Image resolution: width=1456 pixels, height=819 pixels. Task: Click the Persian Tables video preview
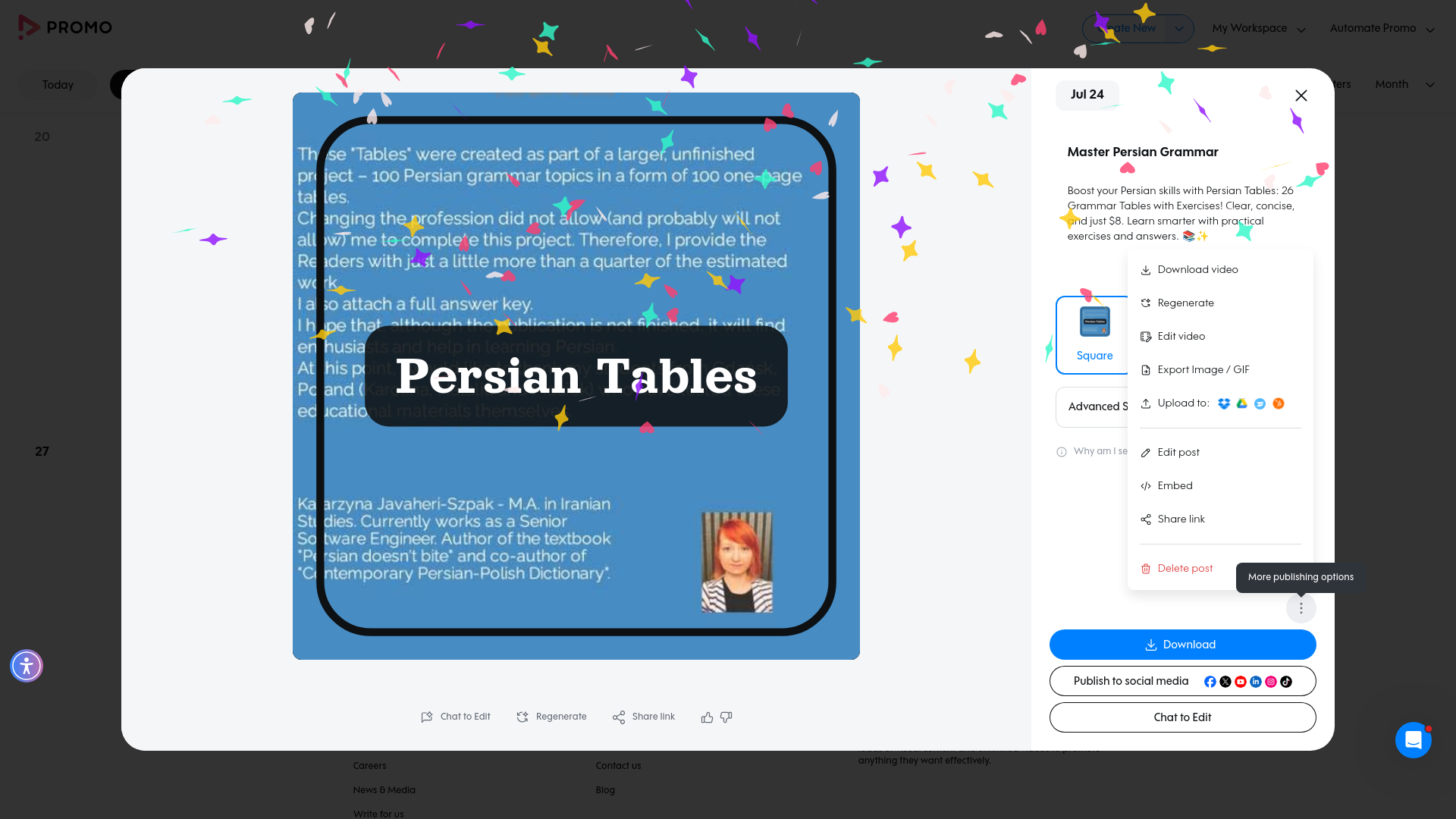tap(576, 376)
